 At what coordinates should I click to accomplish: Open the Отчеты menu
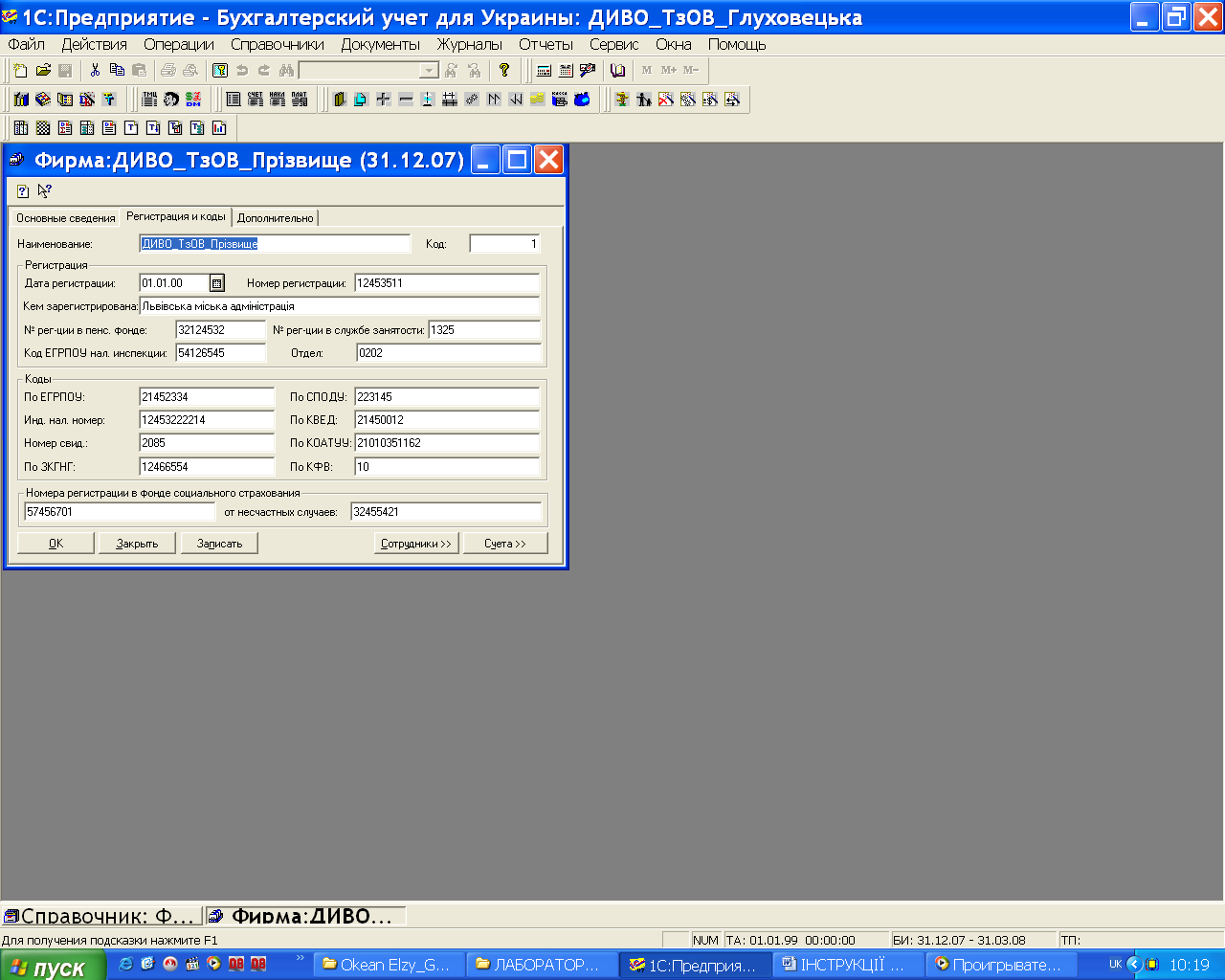click(x=546, y=44)
